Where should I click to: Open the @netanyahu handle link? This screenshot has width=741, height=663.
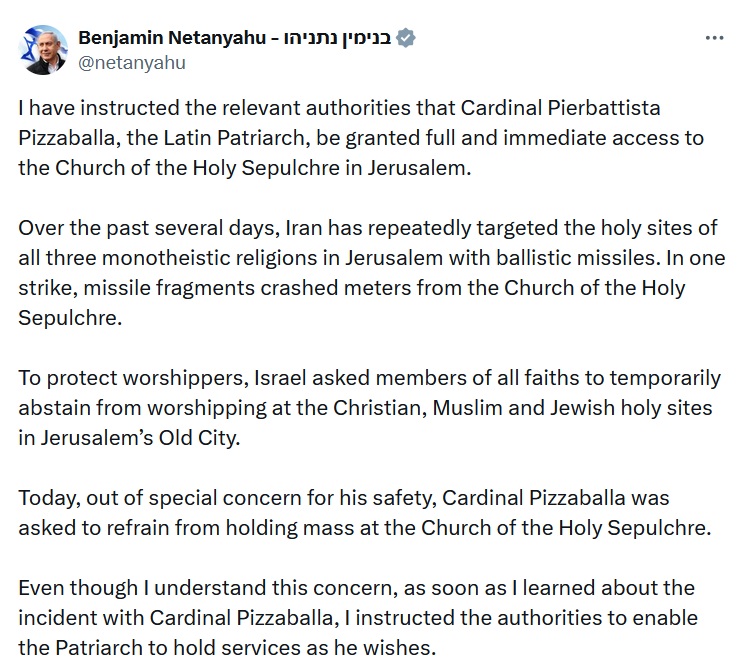point(132,62)
